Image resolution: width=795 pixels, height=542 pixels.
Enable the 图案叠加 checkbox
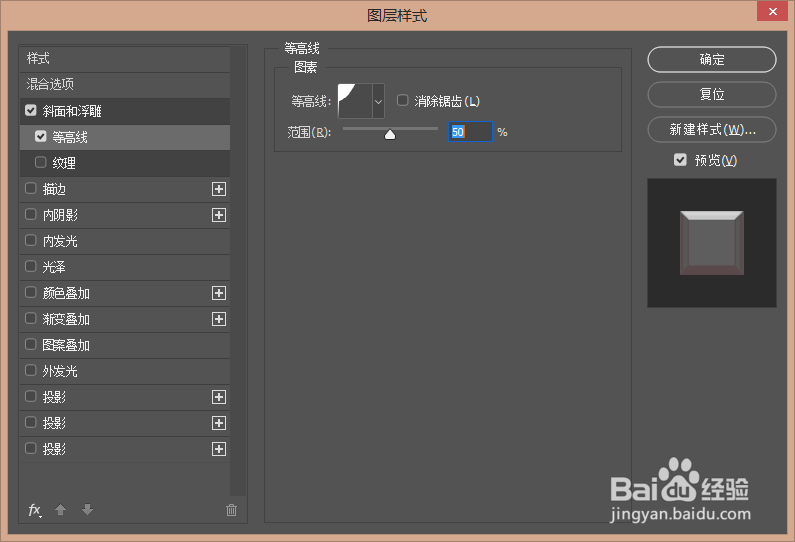[x=31, y=345]
